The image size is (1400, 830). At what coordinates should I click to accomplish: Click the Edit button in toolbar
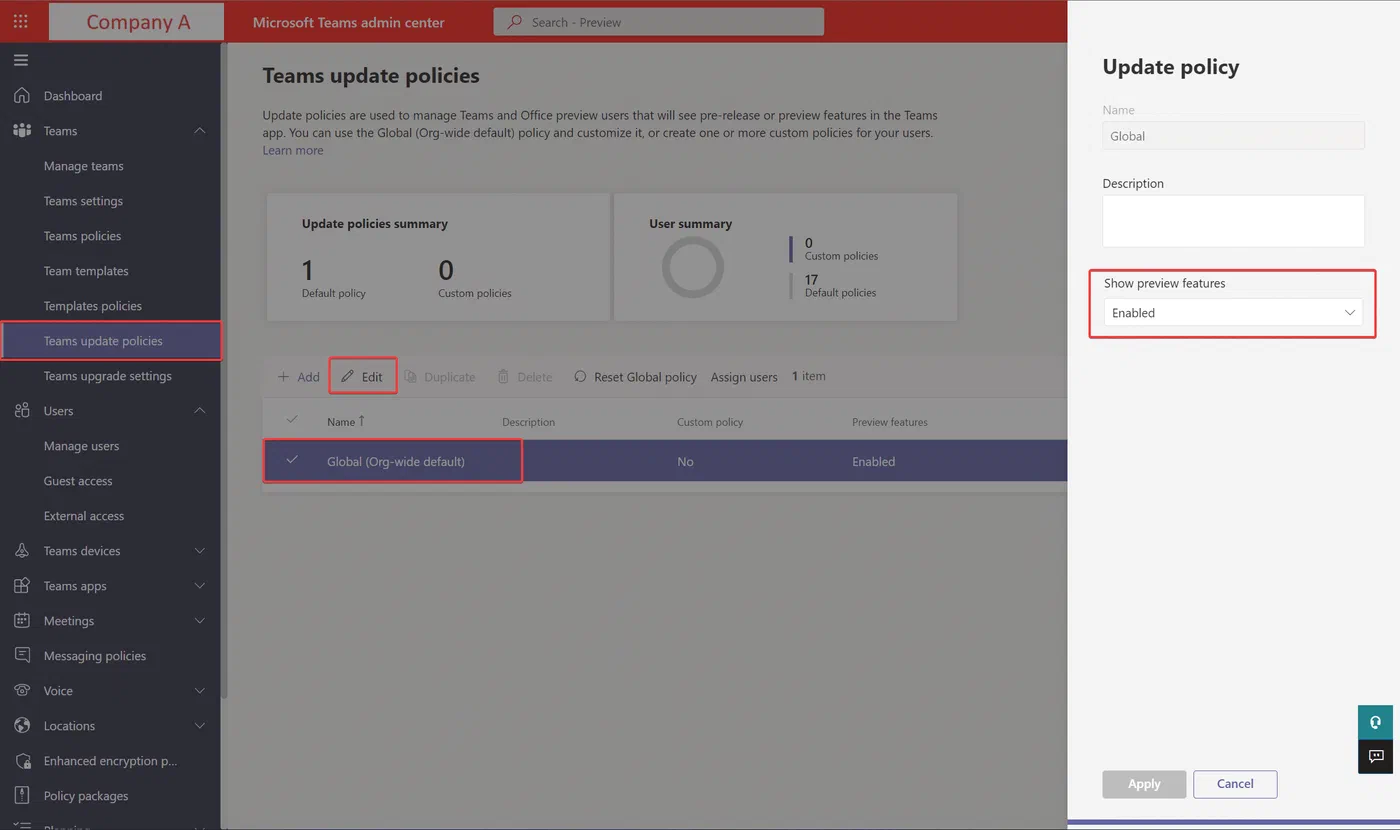(363, 377)
